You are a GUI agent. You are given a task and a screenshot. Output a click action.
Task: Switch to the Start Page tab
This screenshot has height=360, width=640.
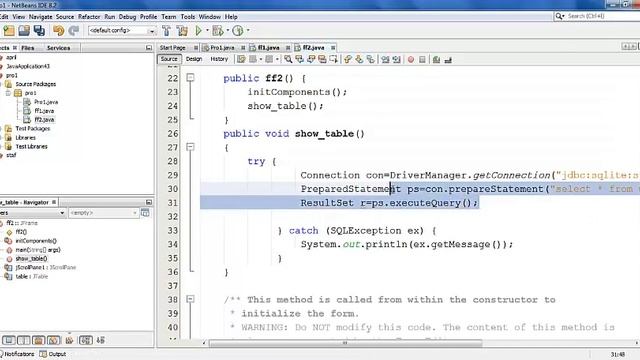[173, 48]
